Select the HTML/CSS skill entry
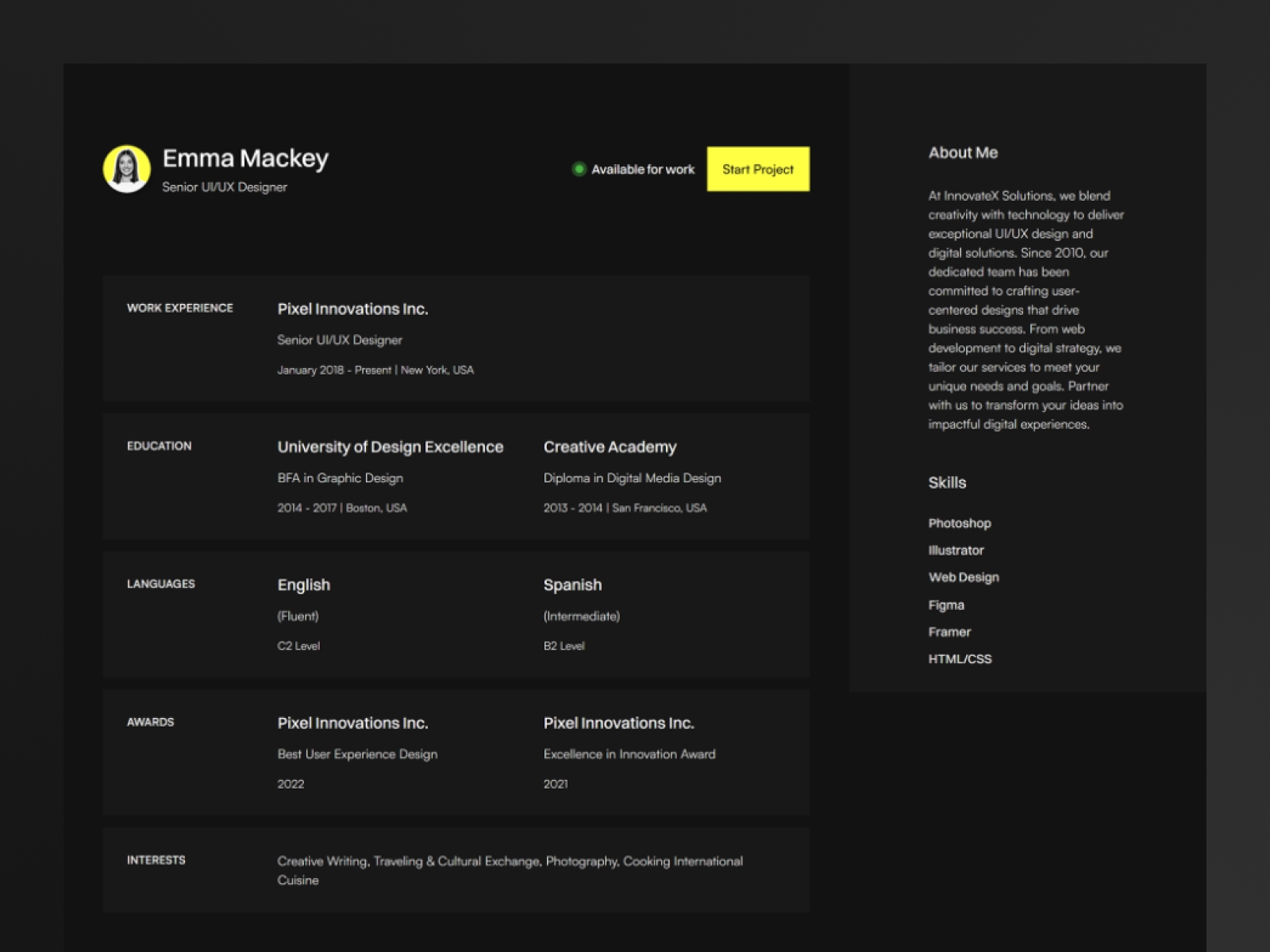 coord(960,658)
